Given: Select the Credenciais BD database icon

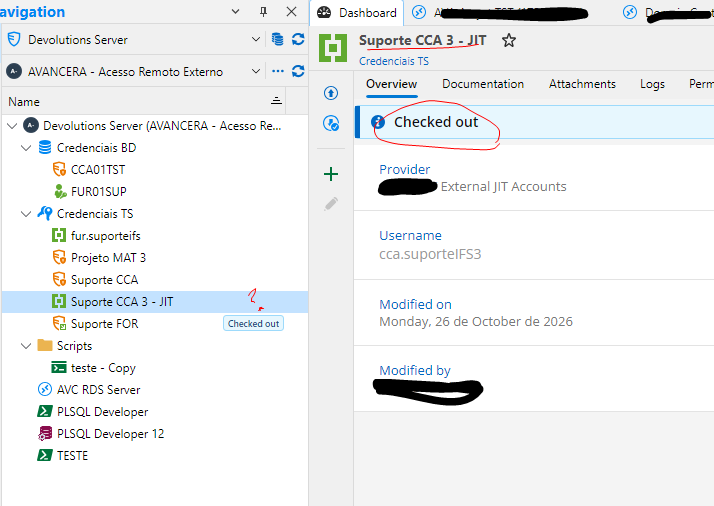Looking at the screenshot, I should point(45,148).
